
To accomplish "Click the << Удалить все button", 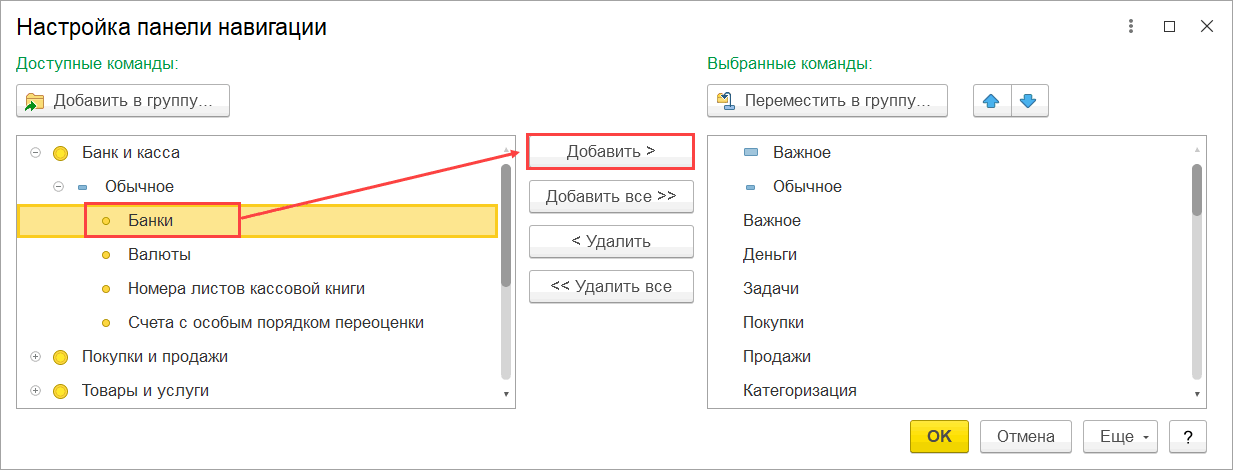I will tap(611, 287).
